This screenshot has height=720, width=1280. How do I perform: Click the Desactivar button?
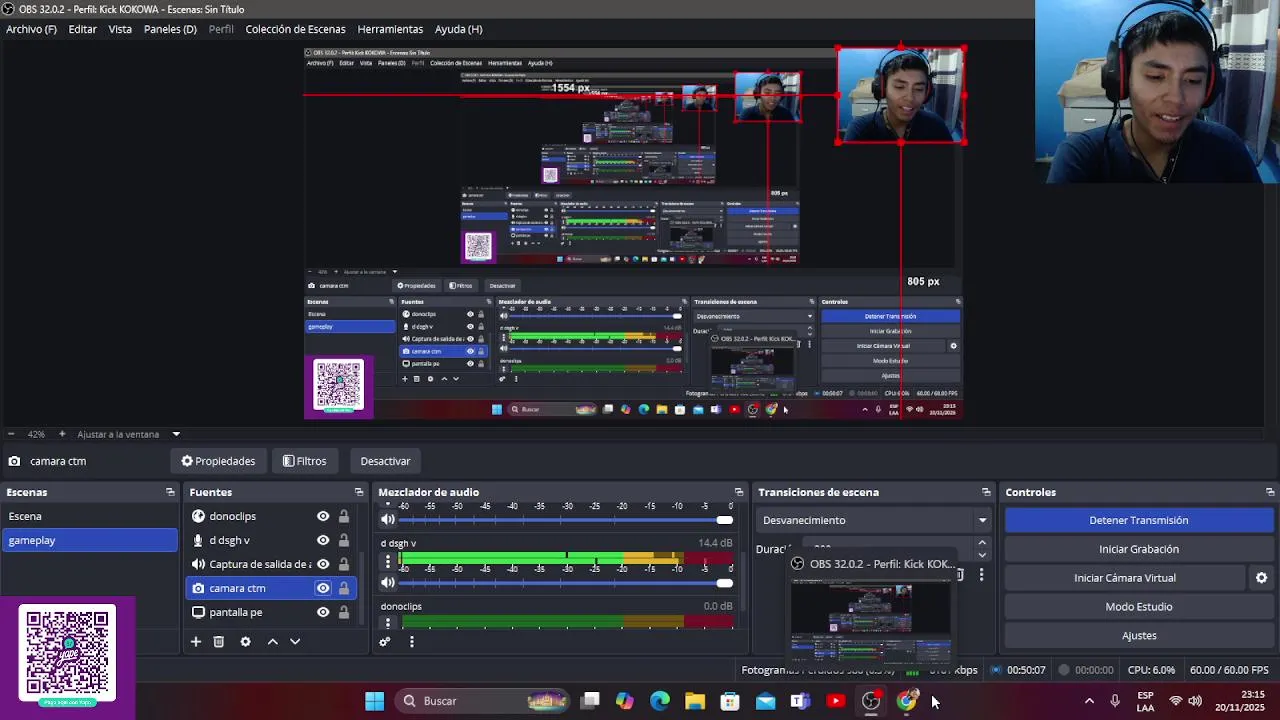click(385, 461)
